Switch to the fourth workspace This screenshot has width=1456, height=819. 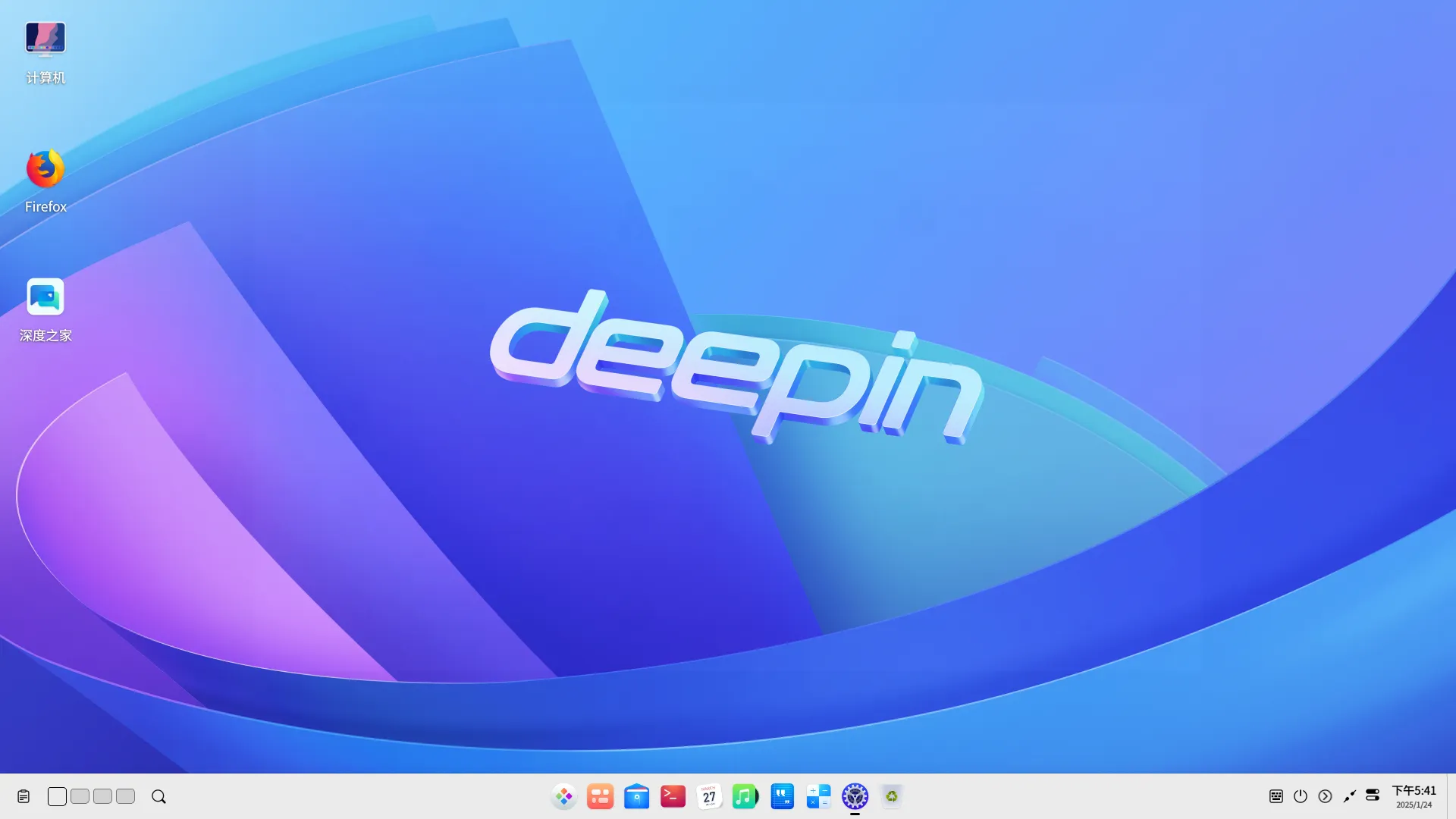[125, 796]
